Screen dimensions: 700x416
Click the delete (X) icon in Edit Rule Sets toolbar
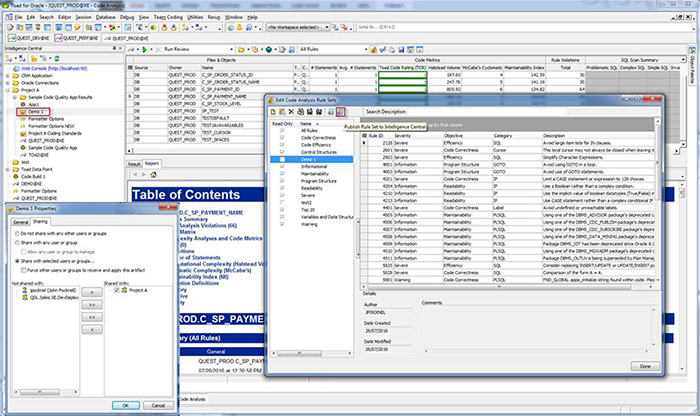[291, 112]
